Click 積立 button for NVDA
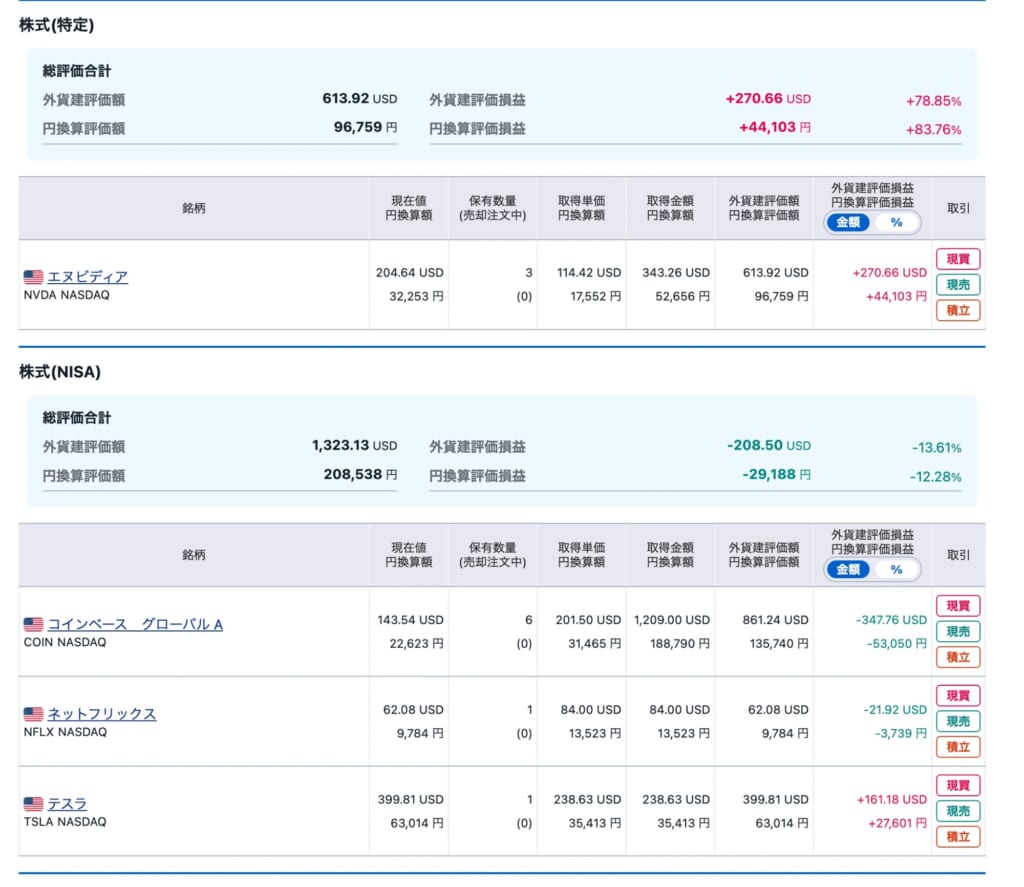The height and width of the screenshot is (887, 1024). coord(958,310)
